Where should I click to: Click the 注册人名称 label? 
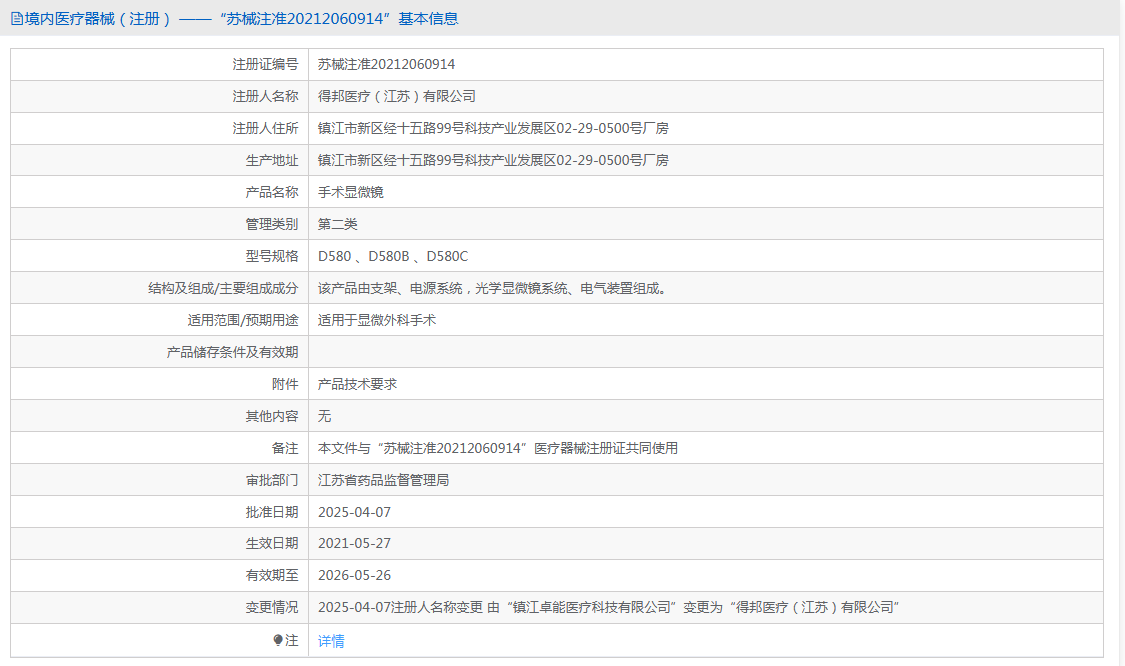(x=265, y=96)
